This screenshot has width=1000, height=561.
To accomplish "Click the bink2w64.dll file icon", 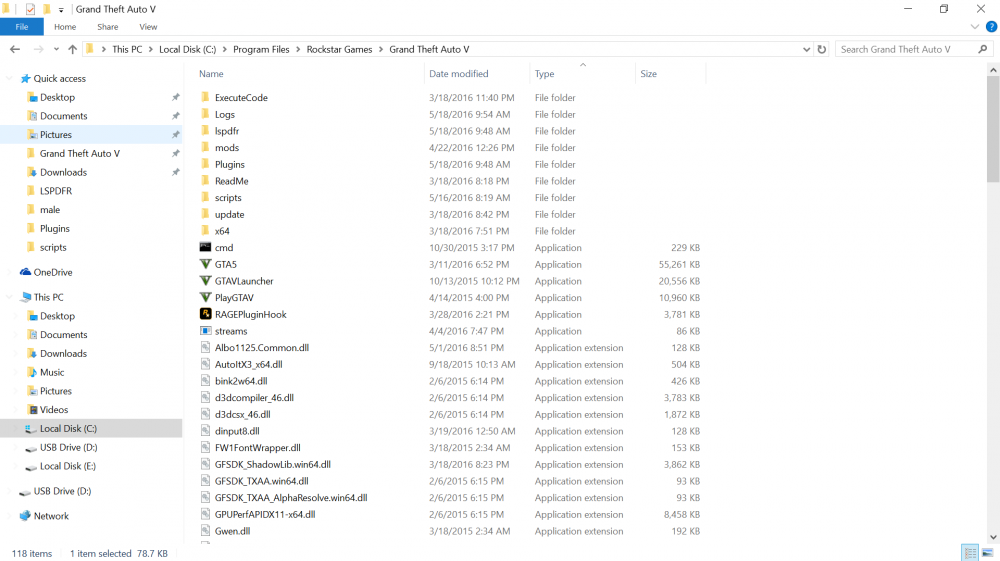I will point(205,381).
